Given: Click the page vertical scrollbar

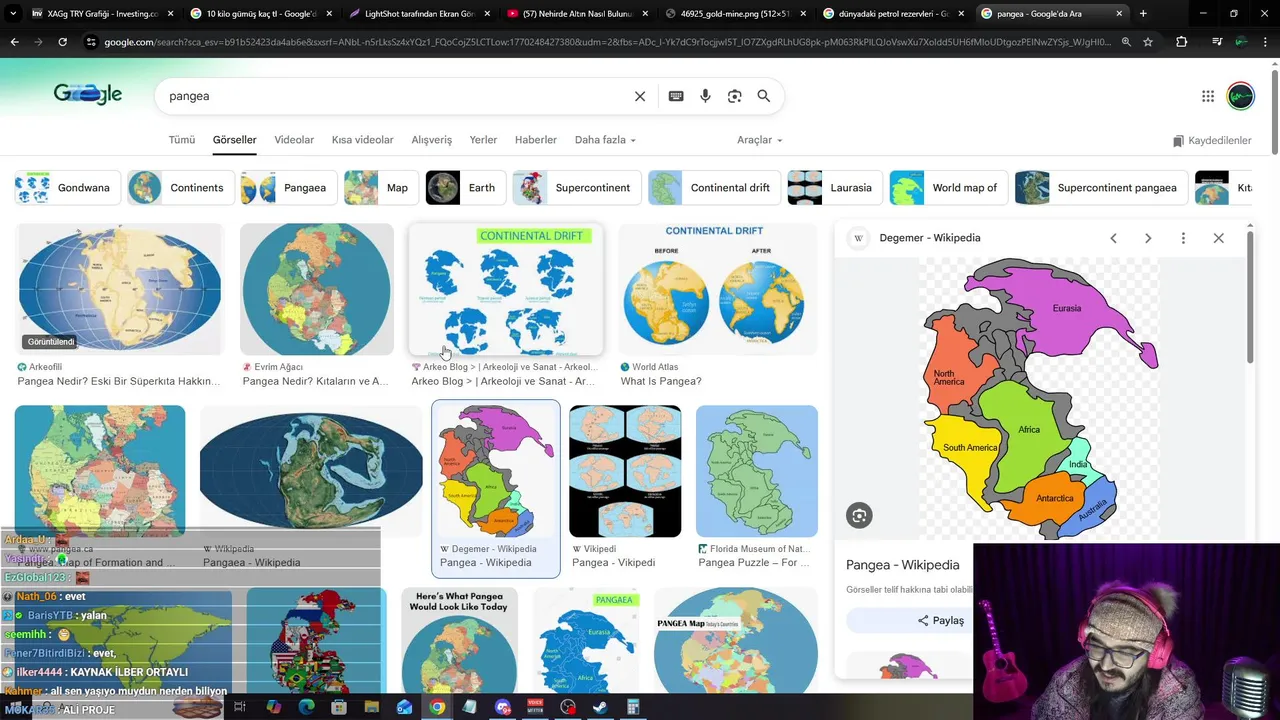Looking at the screenshot, I should click(1274, 110).
